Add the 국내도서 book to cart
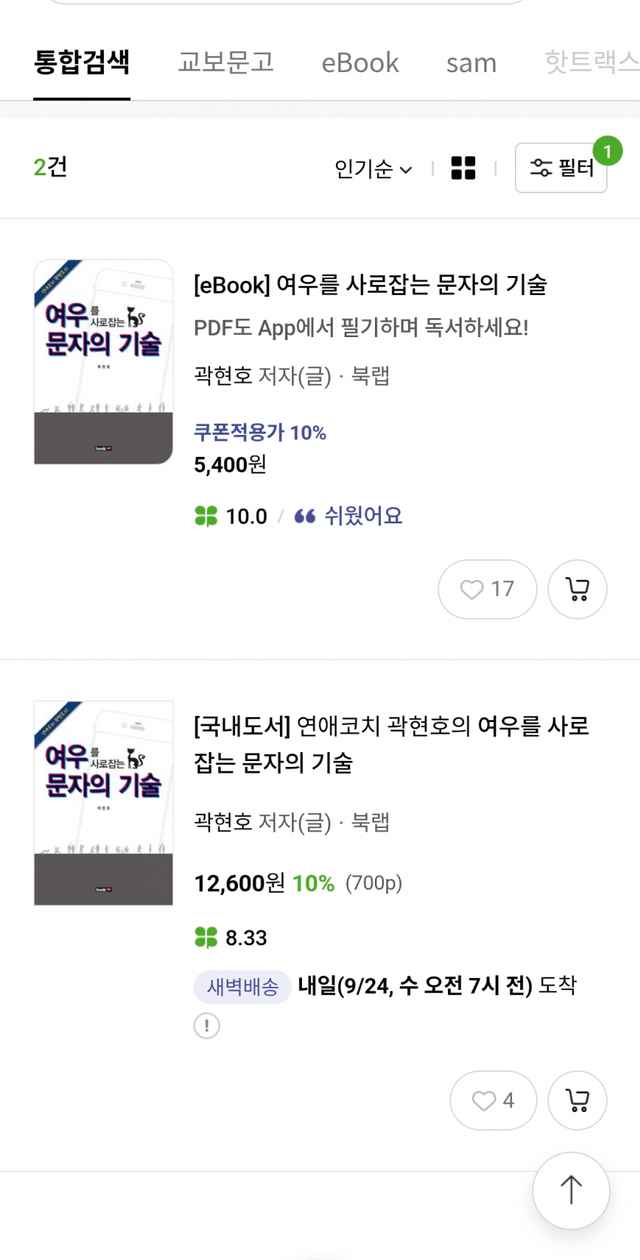This screenshot has height=1260, width=640. click(x=577, y=1101)
